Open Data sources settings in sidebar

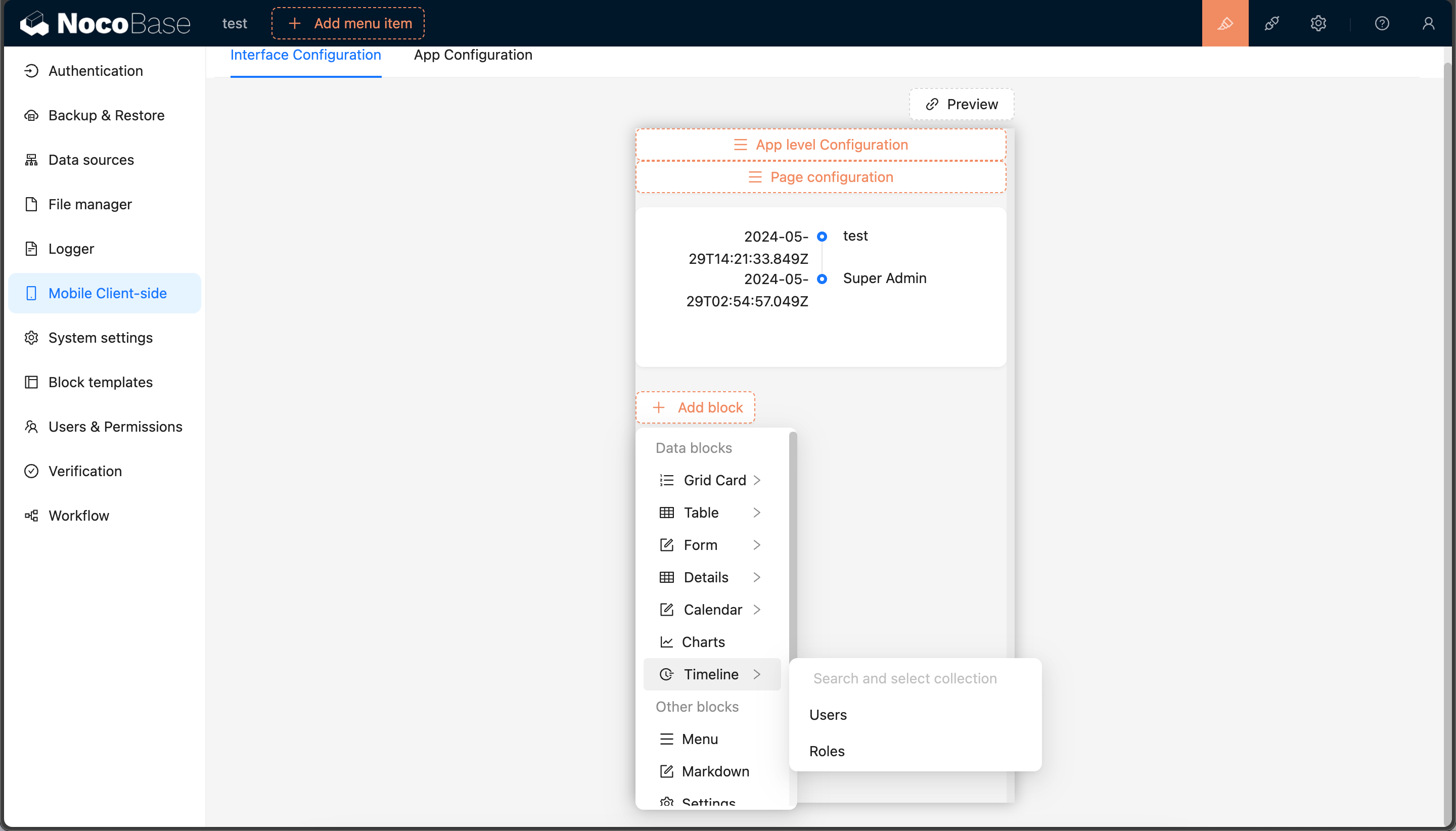point(92,160)
